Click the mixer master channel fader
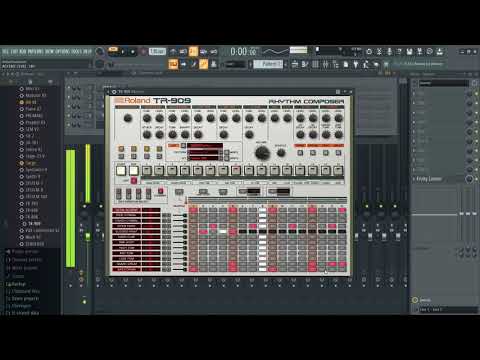Image resolution: width=480 pixels, height=360 pixels. coord(88,236)
